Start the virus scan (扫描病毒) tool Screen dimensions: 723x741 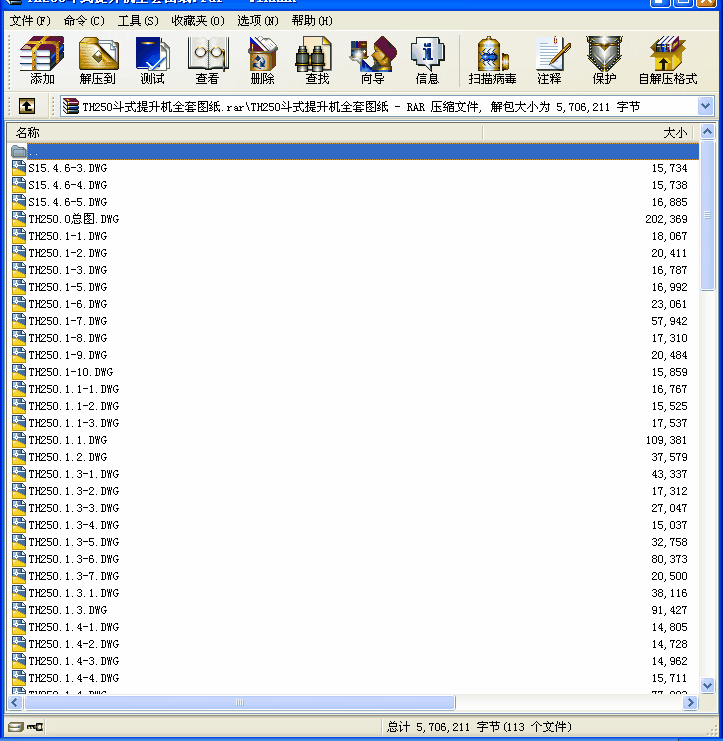coord(492,60)
